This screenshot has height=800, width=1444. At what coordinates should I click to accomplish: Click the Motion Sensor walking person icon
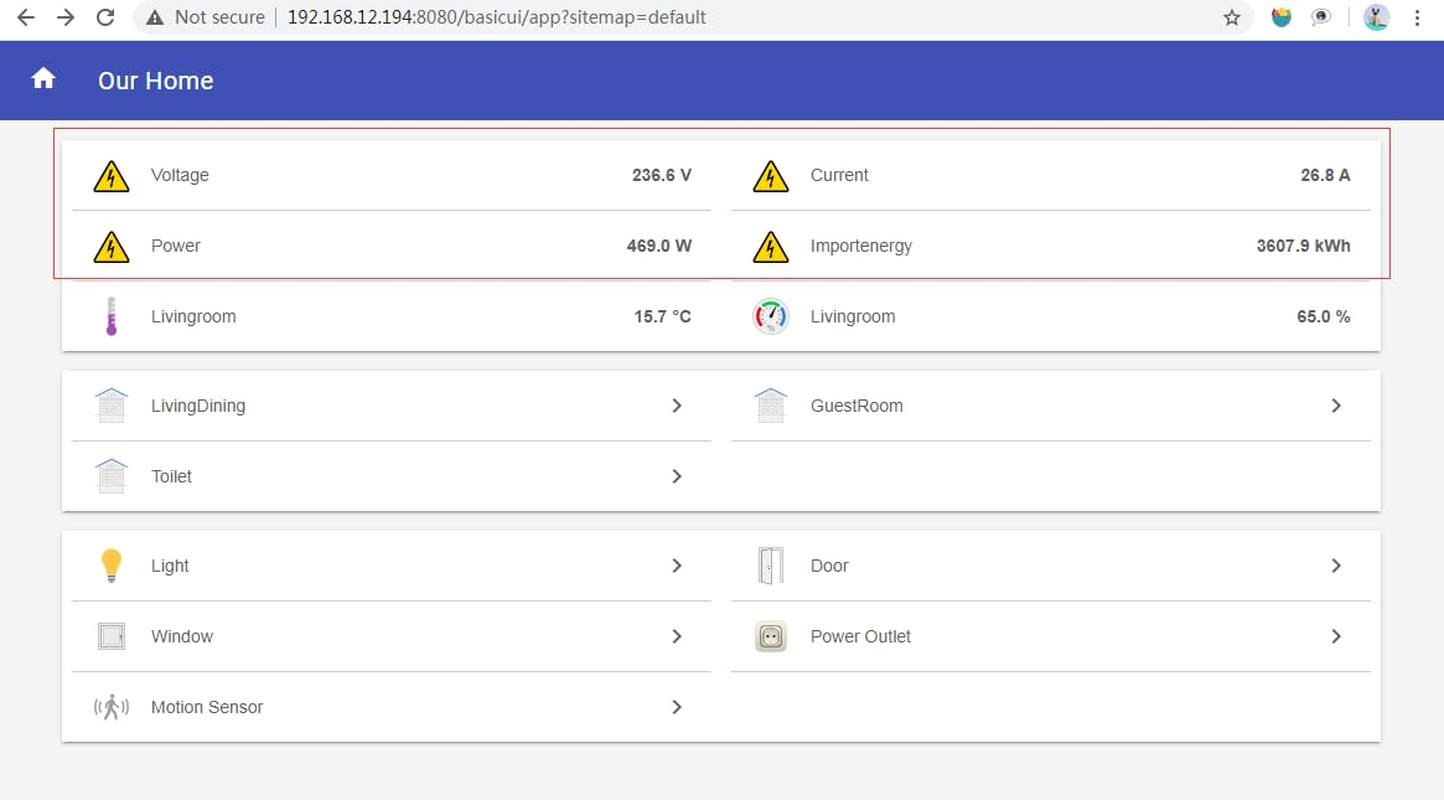111,707
